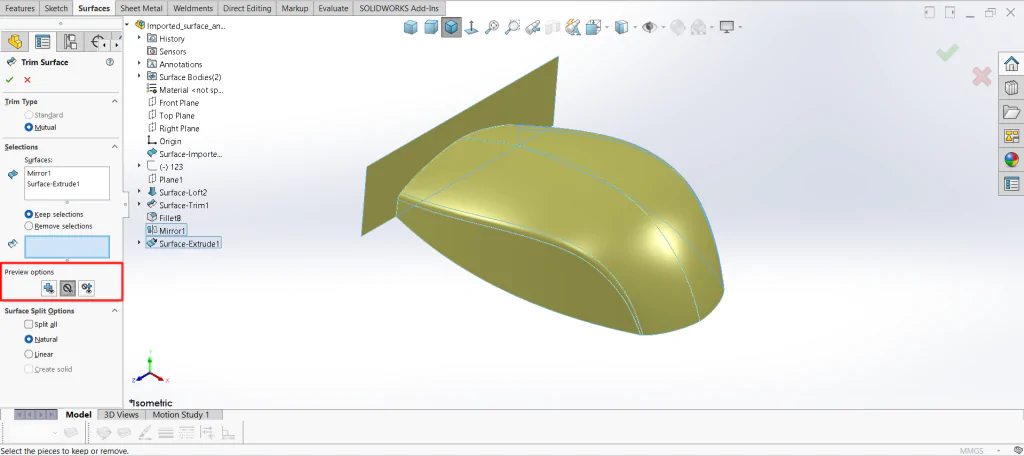The height and width of the screenshot is (456, 1024).
Task: Click the green checkmark to accept Trim Surface
Action: [x=9, y=80]
